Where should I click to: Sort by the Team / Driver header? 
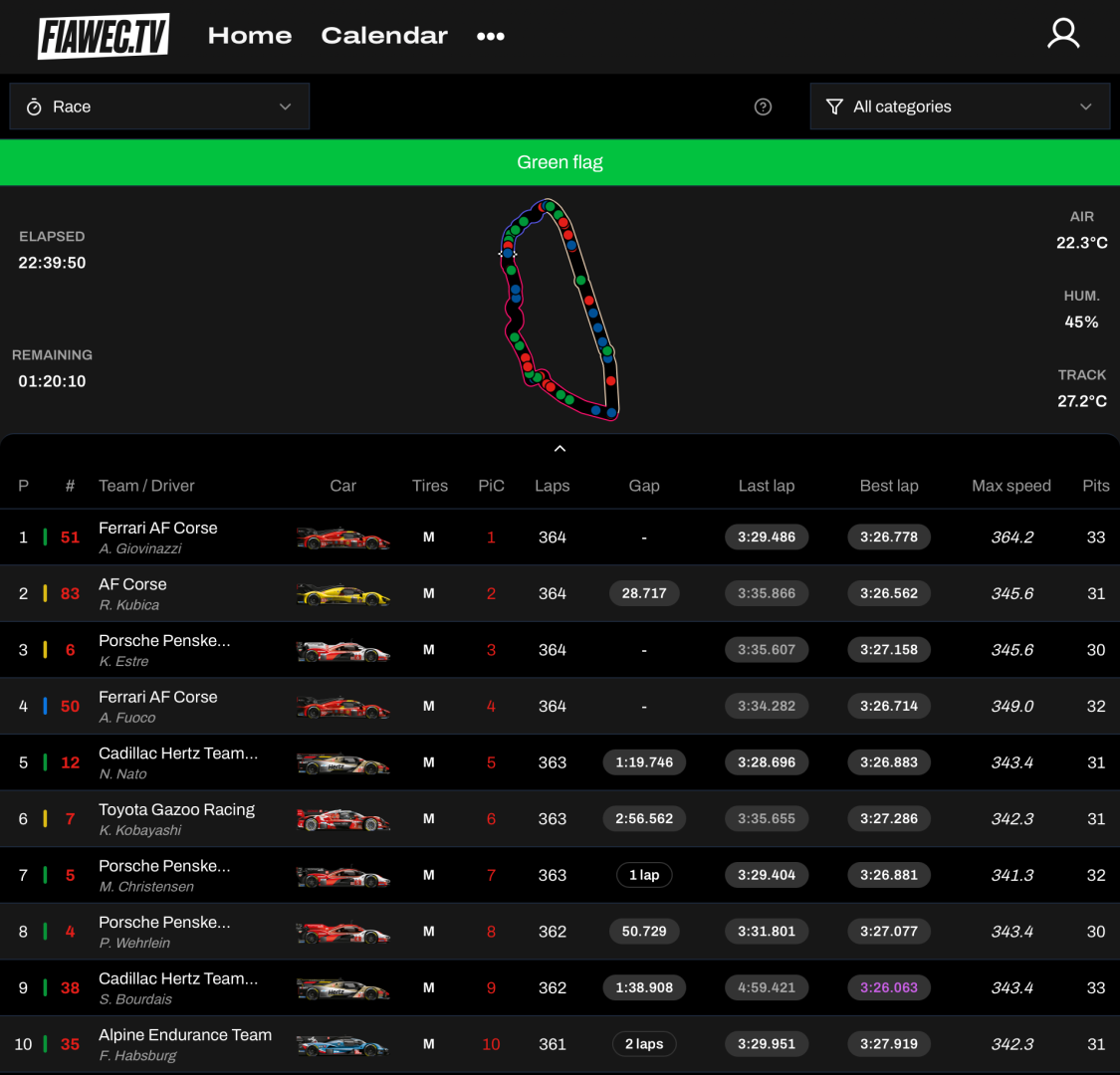pyautogui.click(x=146, y=486)
